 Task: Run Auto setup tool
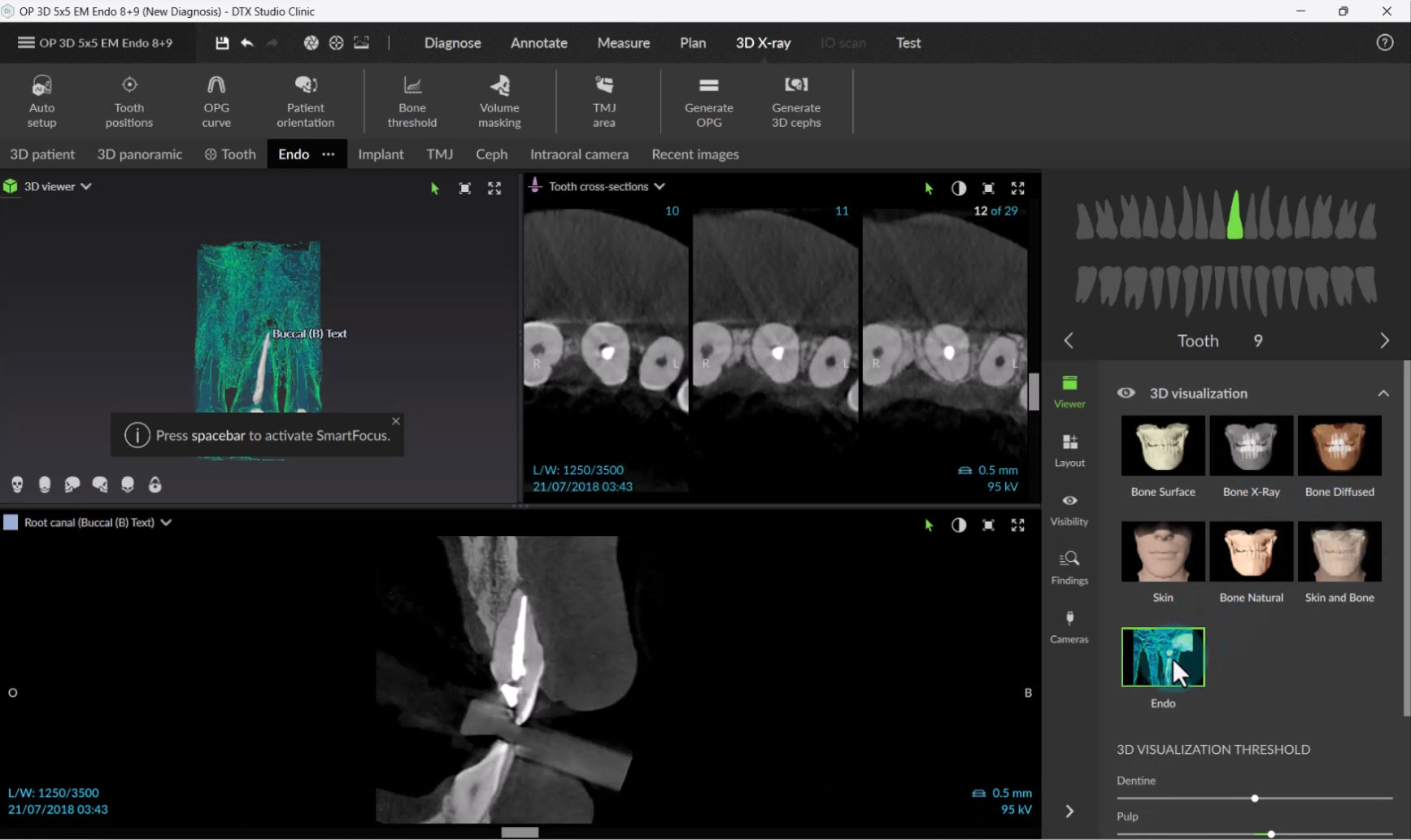click(x=41, y=101)
